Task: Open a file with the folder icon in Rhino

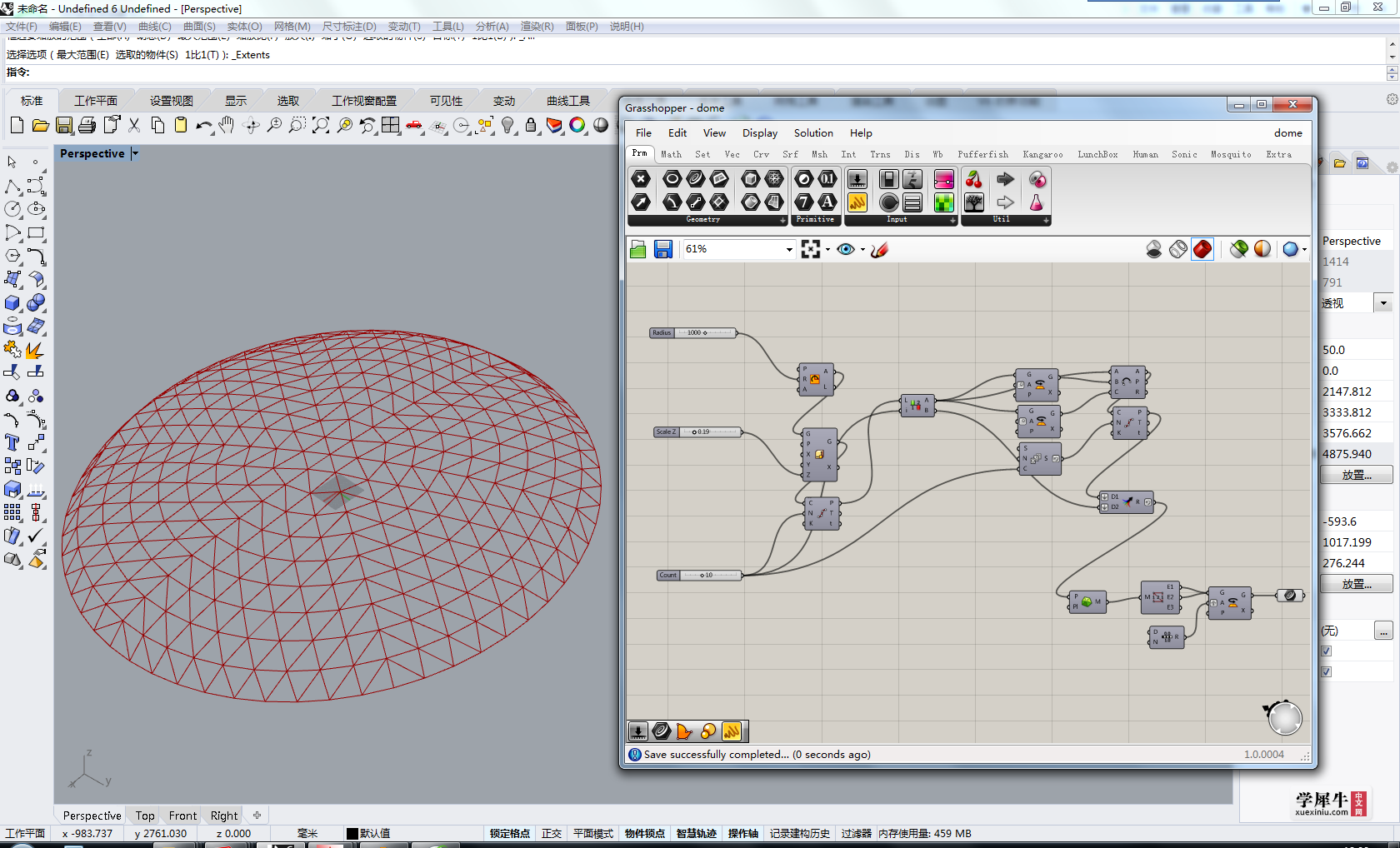Action: tap(40, 126)
